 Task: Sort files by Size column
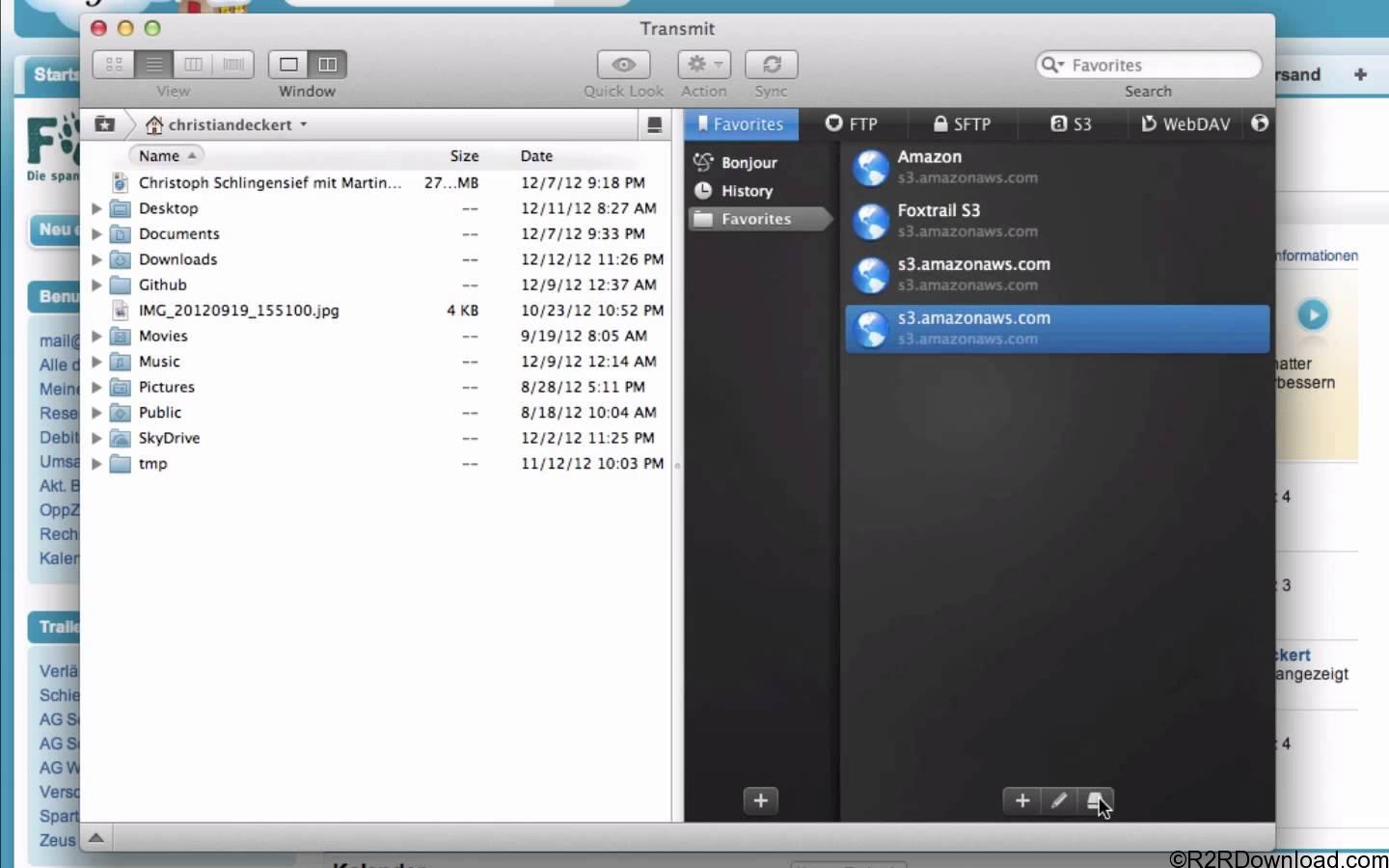pyautogui.click(x=464, y=155)
